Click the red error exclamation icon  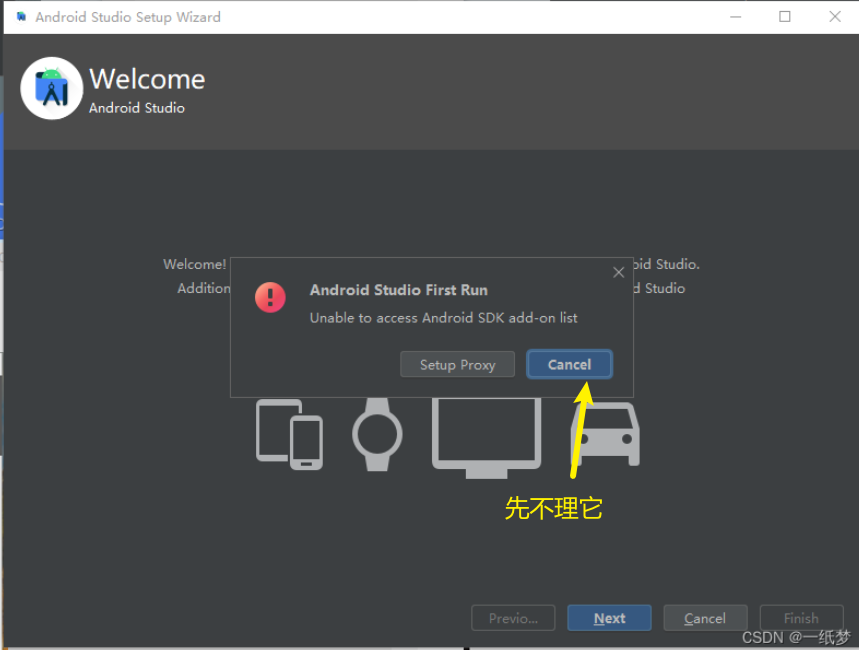pyautogui.click(x=270, y=298)
